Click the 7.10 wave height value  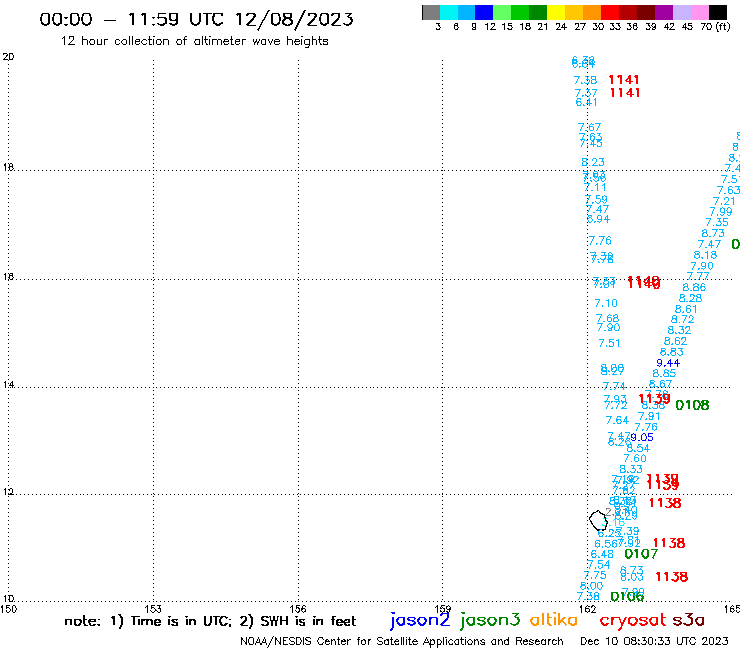[x=606, y=303]
